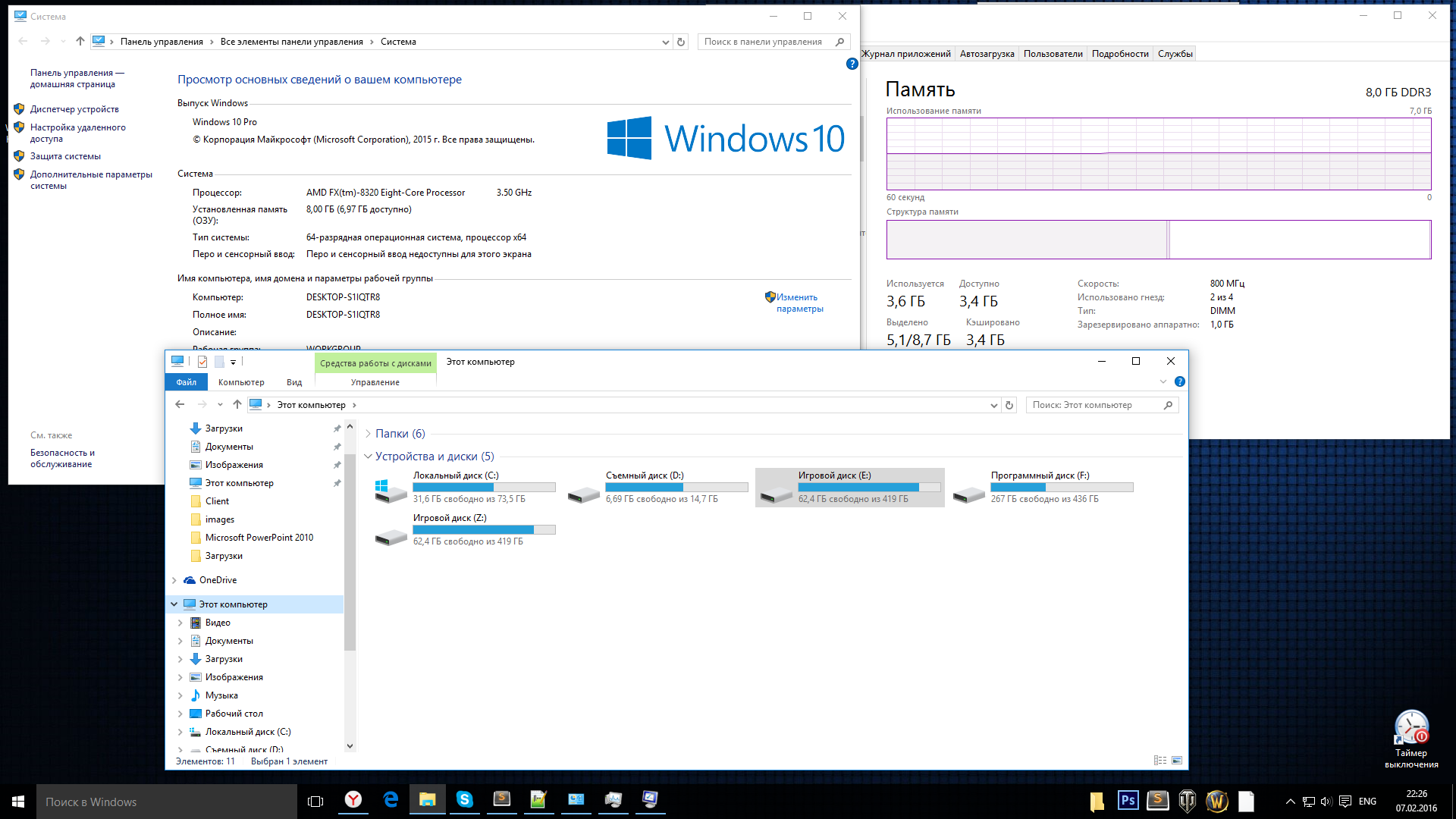Select Microsoft PowerPoint 2010 folder in sidebar
The image size is (1456, 819).
tap(259, 538)
